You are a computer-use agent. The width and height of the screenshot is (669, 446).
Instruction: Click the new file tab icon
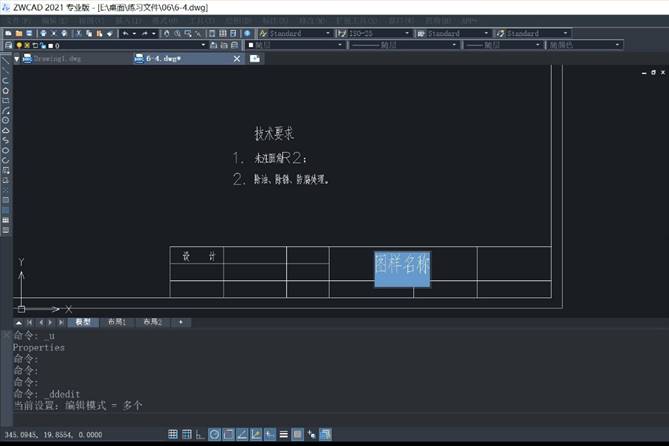(x=255, y=59)
